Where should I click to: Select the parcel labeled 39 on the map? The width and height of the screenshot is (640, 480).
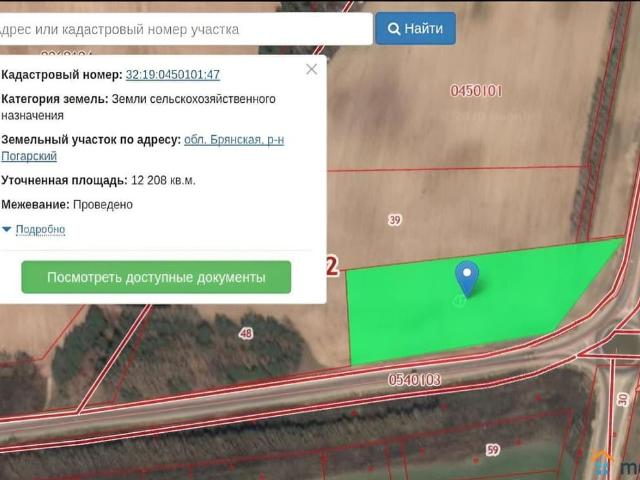tap(394, 220)
